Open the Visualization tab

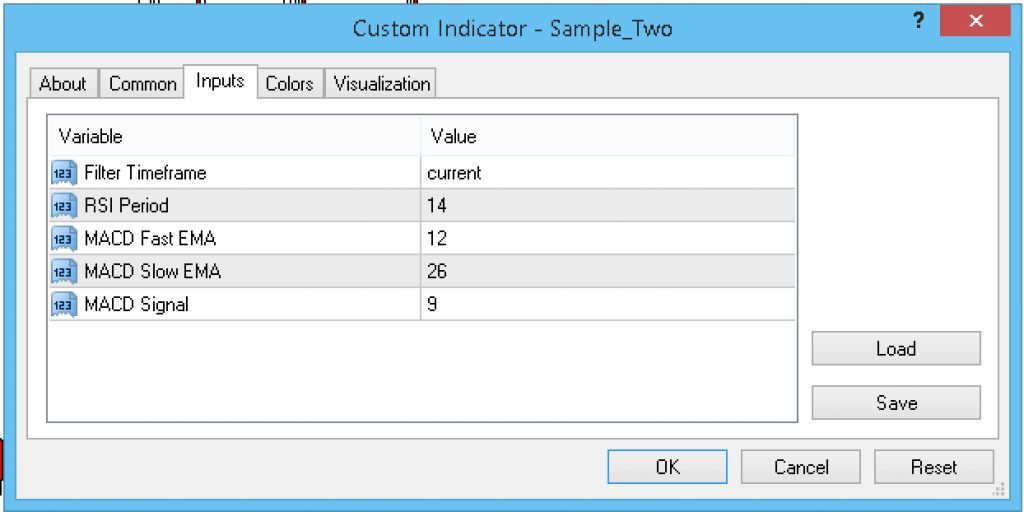point(382,84)
